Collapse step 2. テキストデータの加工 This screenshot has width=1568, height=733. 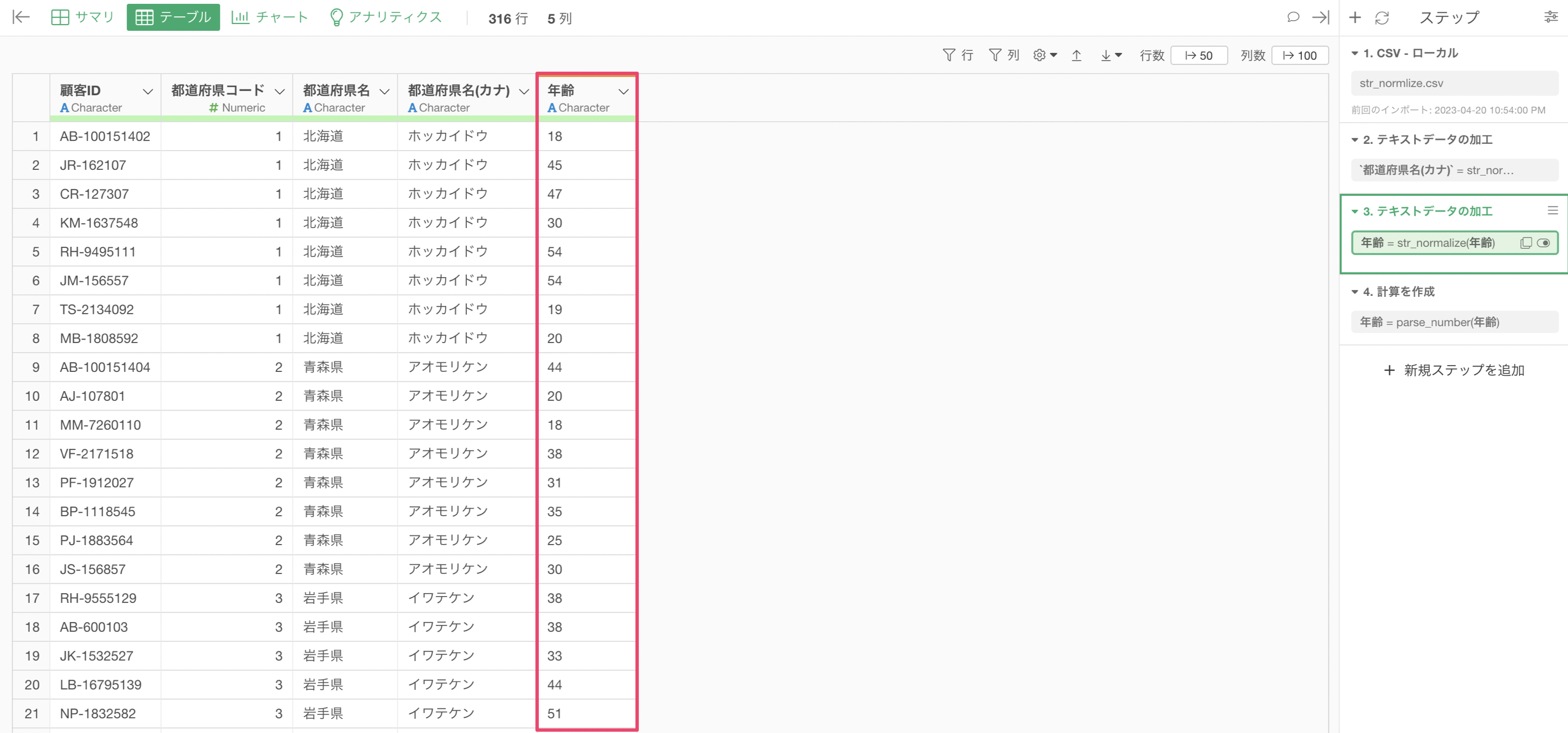[1355, 140]
